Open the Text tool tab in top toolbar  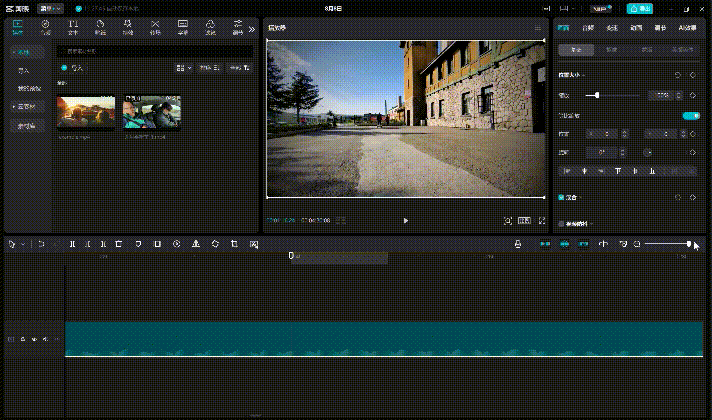tap(73, 27)
